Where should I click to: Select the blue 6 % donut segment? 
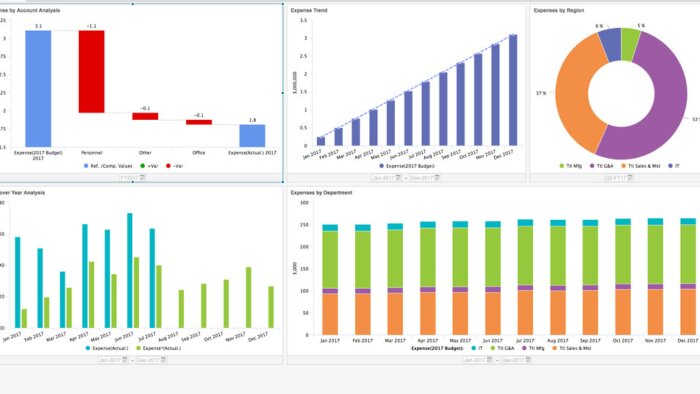pos(612,44)
